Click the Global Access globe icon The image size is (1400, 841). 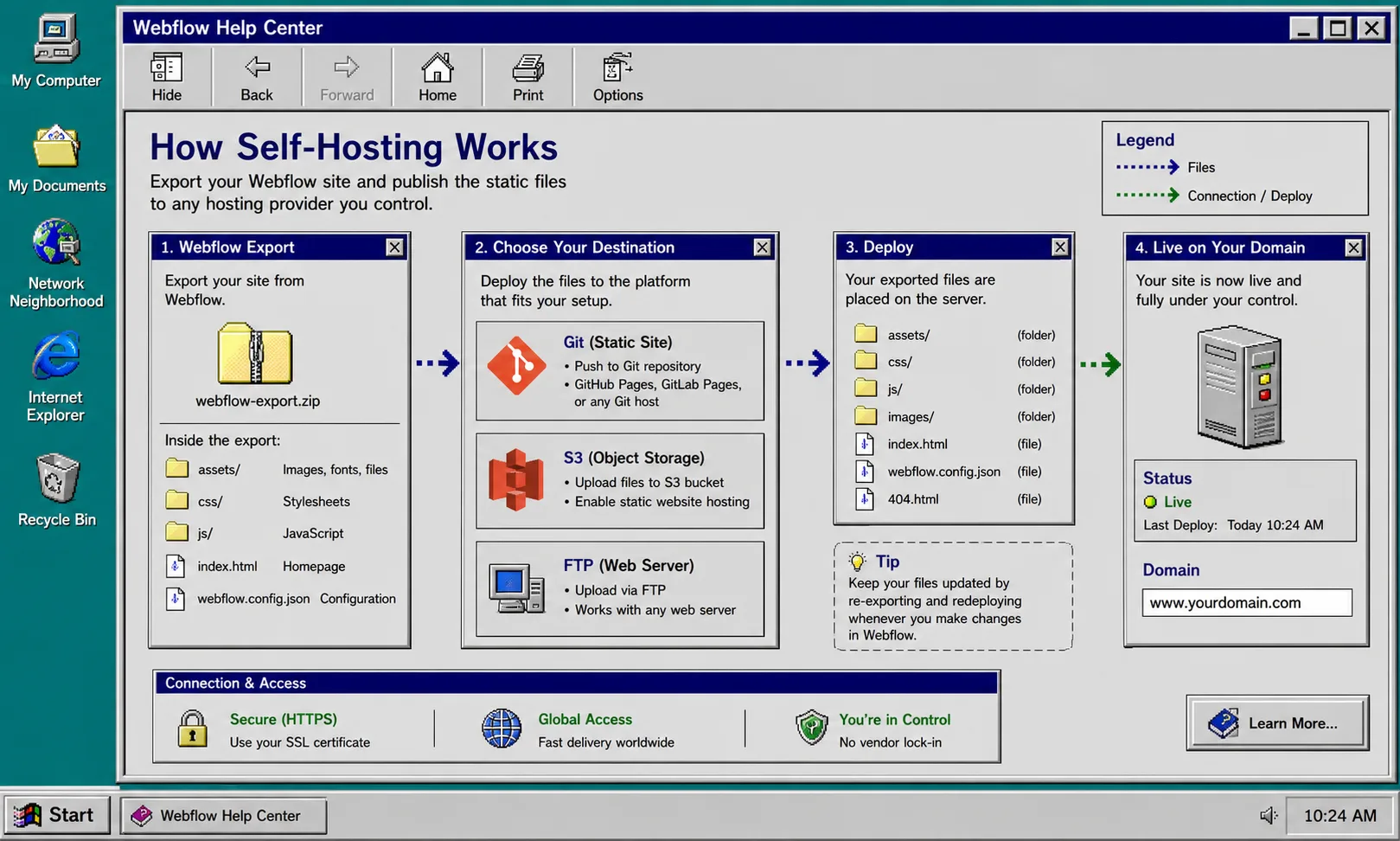pyautogui.click(x=502, y=729)
